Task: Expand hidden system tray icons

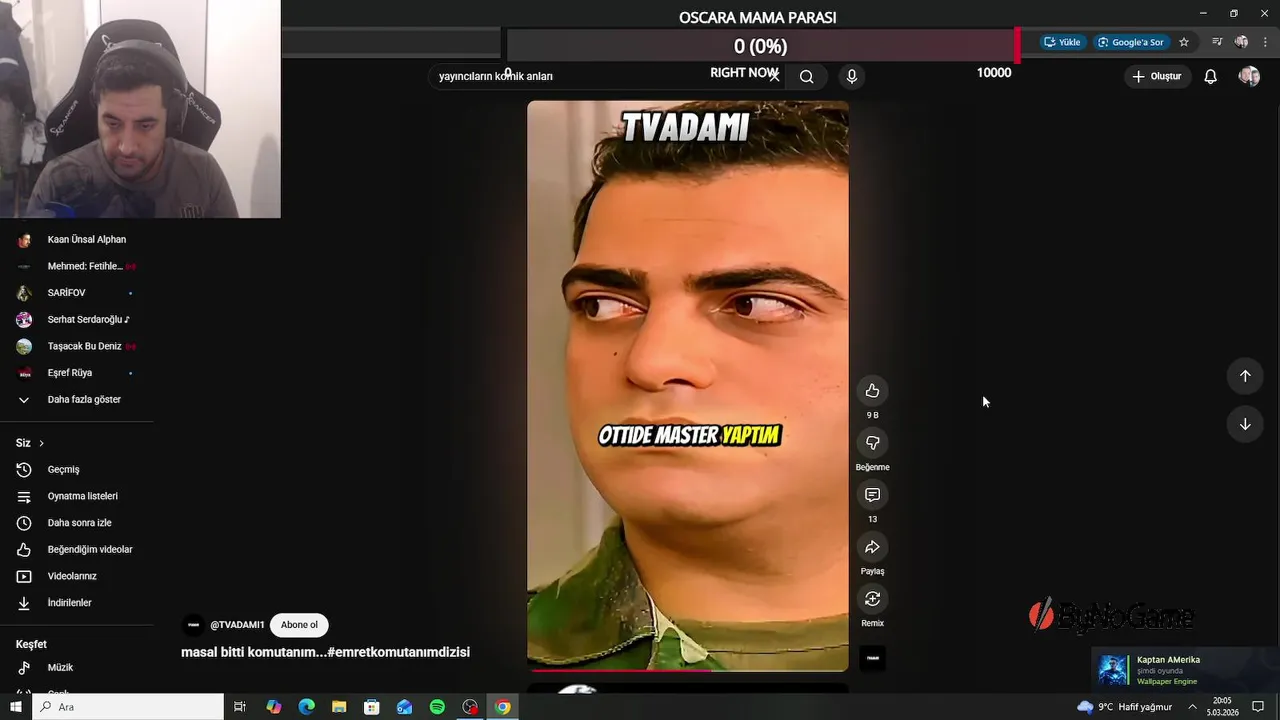Action: pyautogui.click(x=1192, y=707)
